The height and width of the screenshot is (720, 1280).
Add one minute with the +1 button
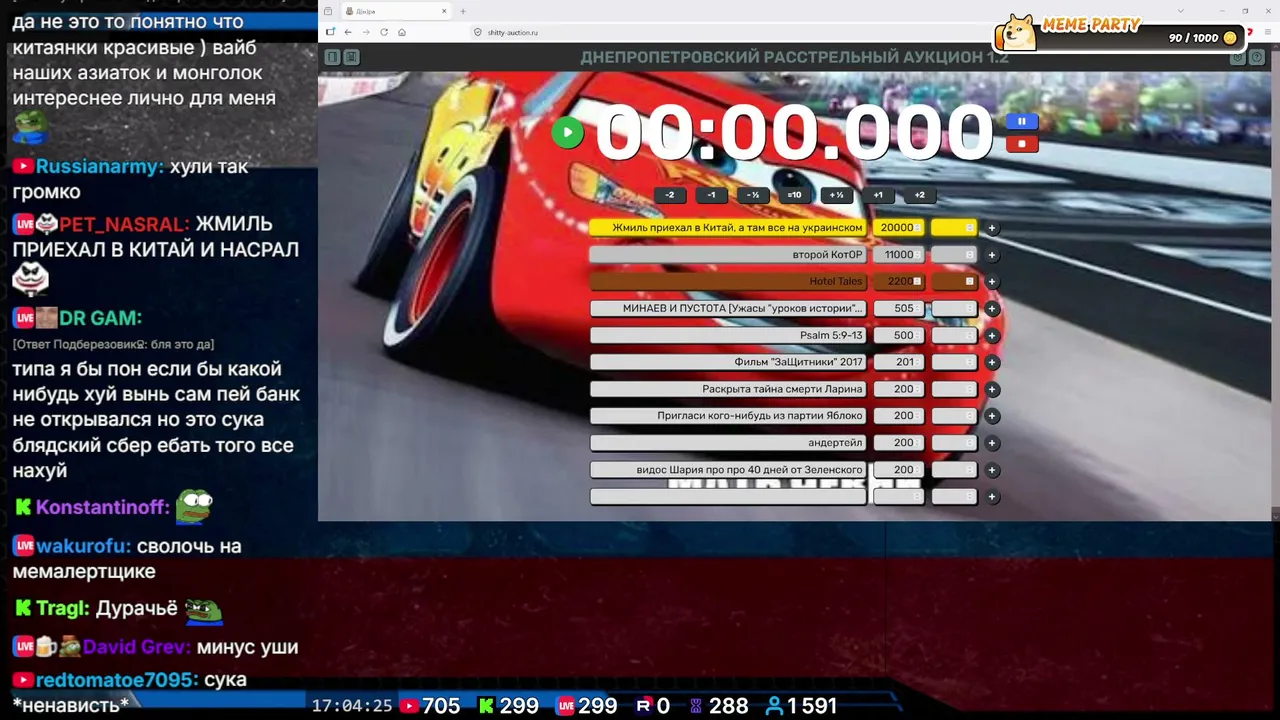click(878, 195)
